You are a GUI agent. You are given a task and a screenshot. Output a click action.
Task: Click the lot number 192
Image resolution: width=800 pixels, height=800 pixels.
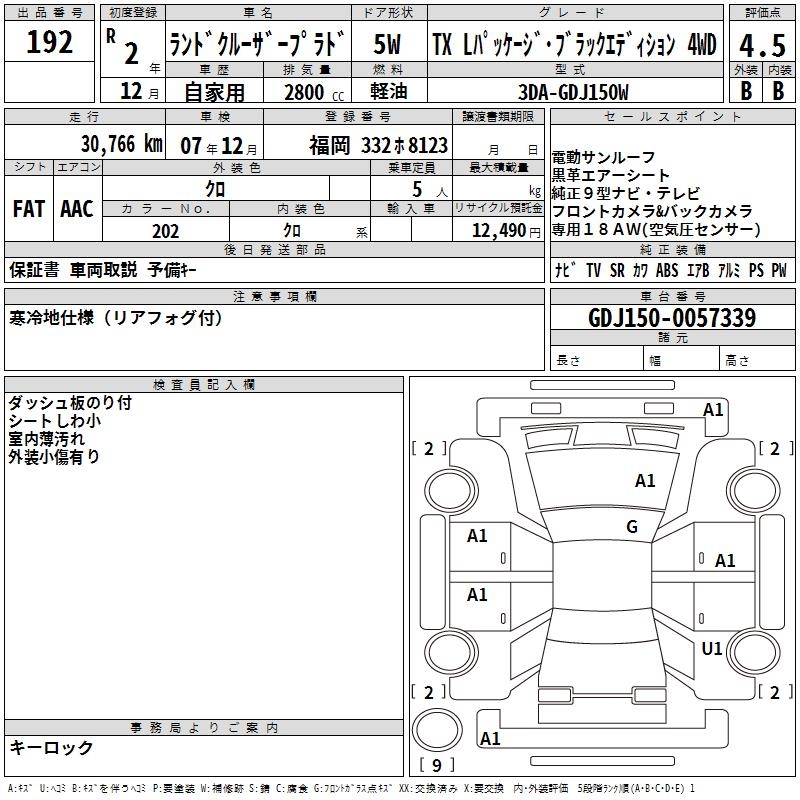(x=49, y=42)
